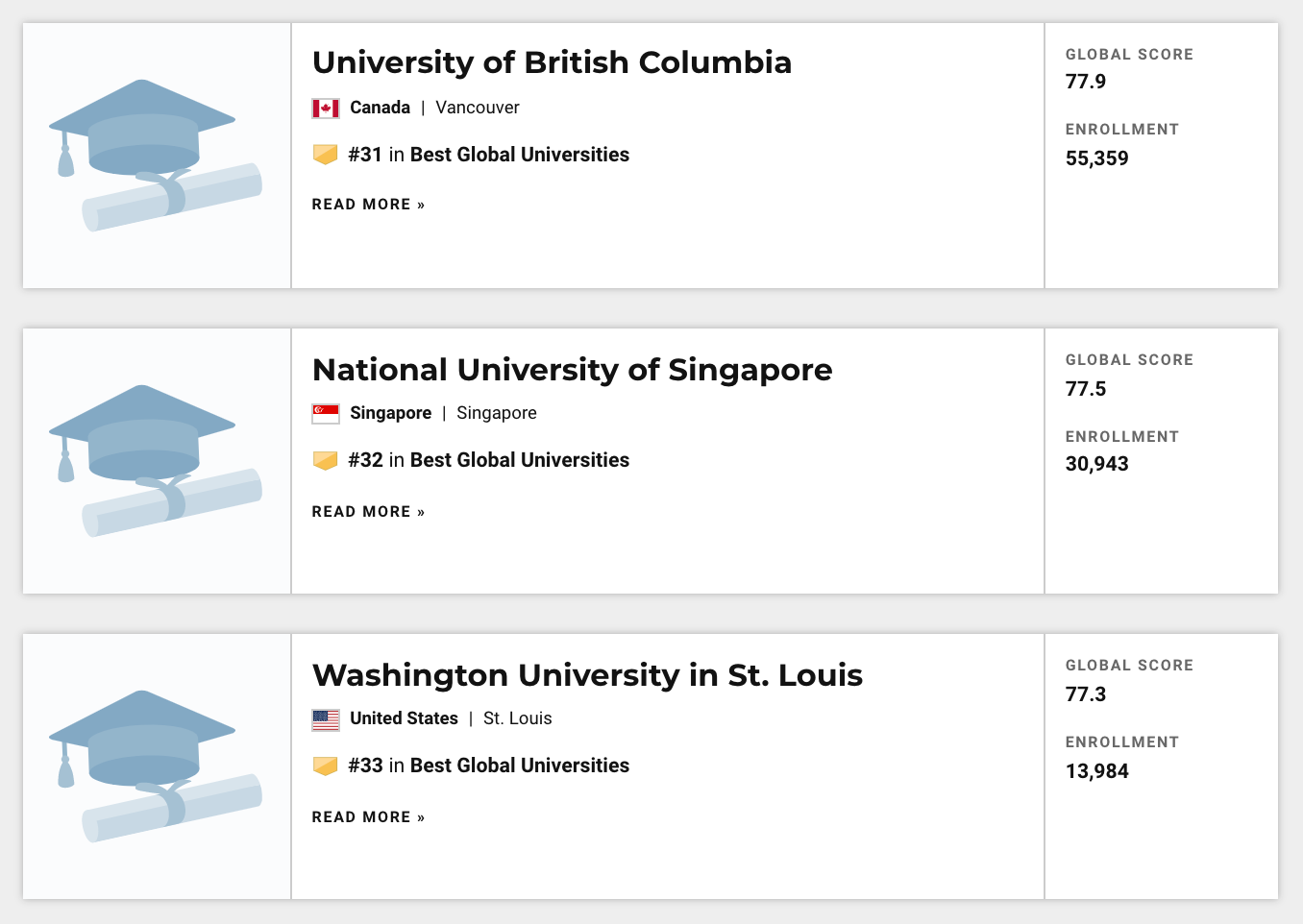Click Best Global Universities link for #32
This screenshot has height=924, width=1303.
coord(519,460)
